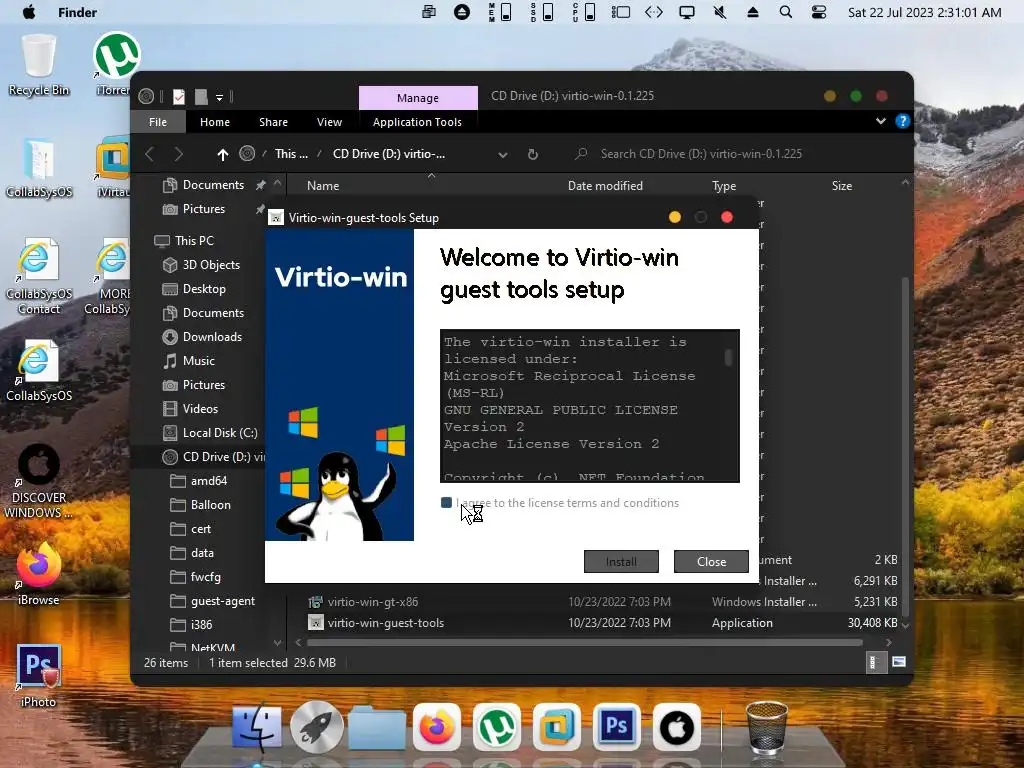Click the Close button in setup dialog
The width and height of the screenshot is (1024, 768).
711,562
